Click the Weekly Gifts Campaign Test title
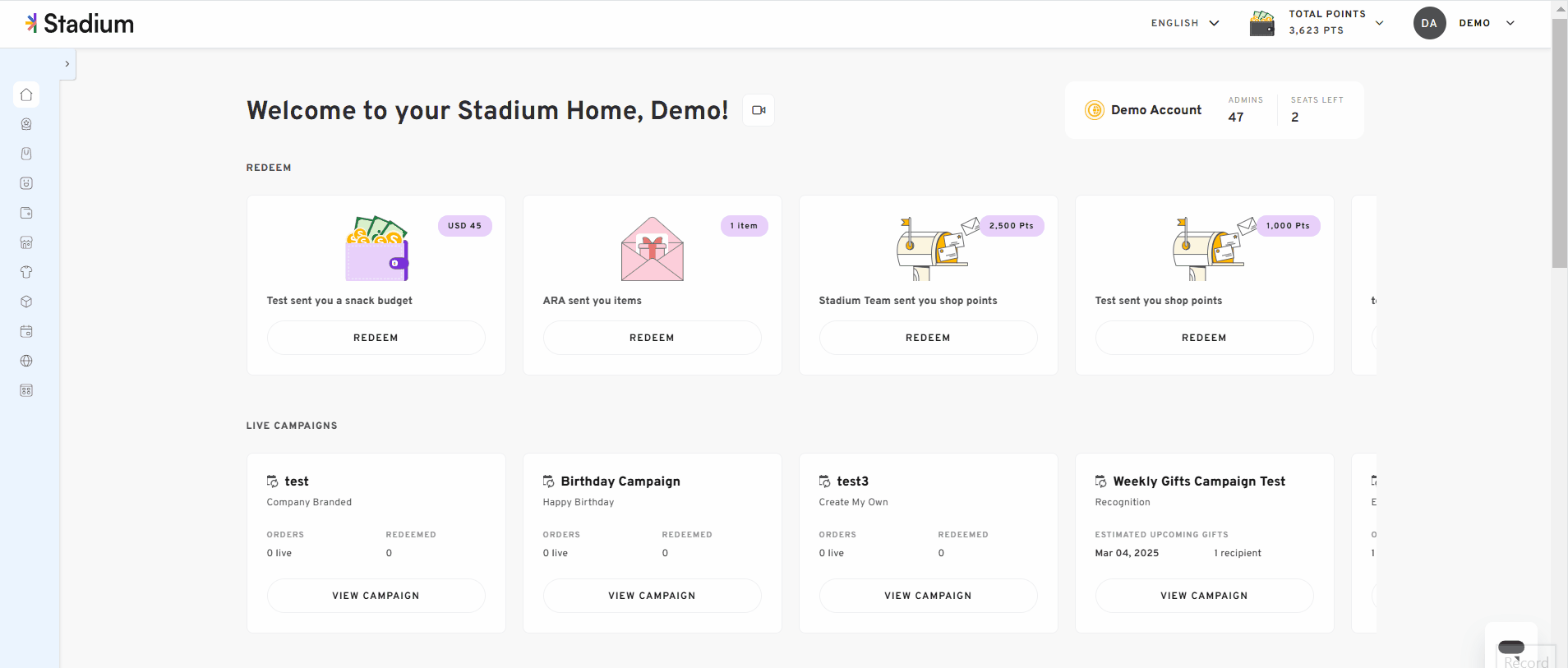The height and width of the screenshot is (668, 1568). (1199, 481)
